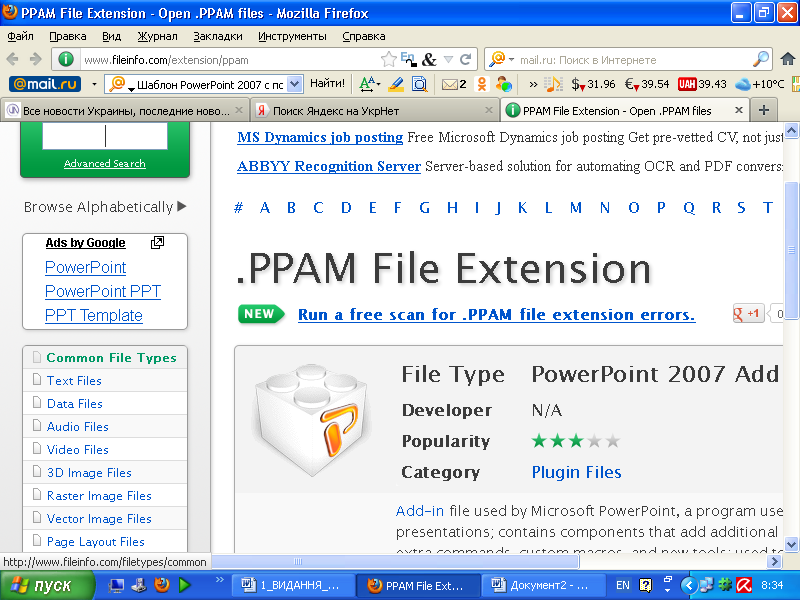Check dollar exchange rate 31.96
The image size is (800, 600).
[593, 84]
